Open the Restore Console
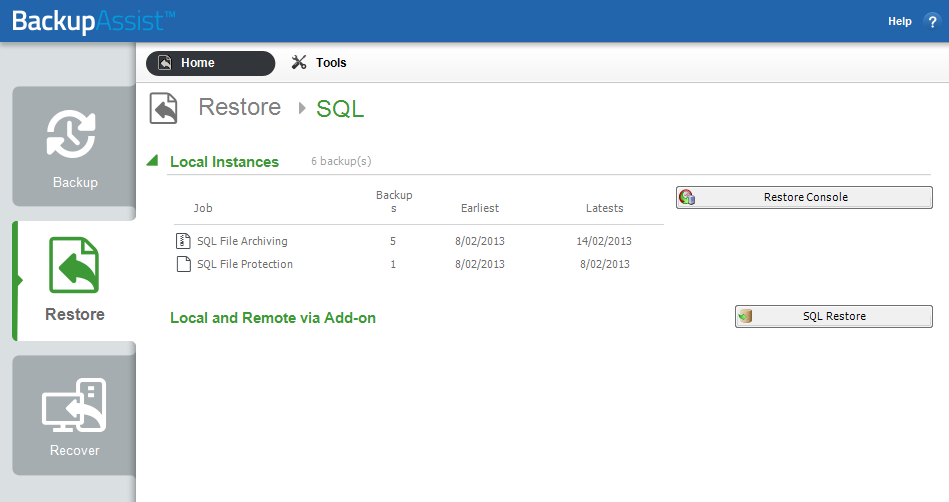 pyautogui.click(x=804, y=197)
